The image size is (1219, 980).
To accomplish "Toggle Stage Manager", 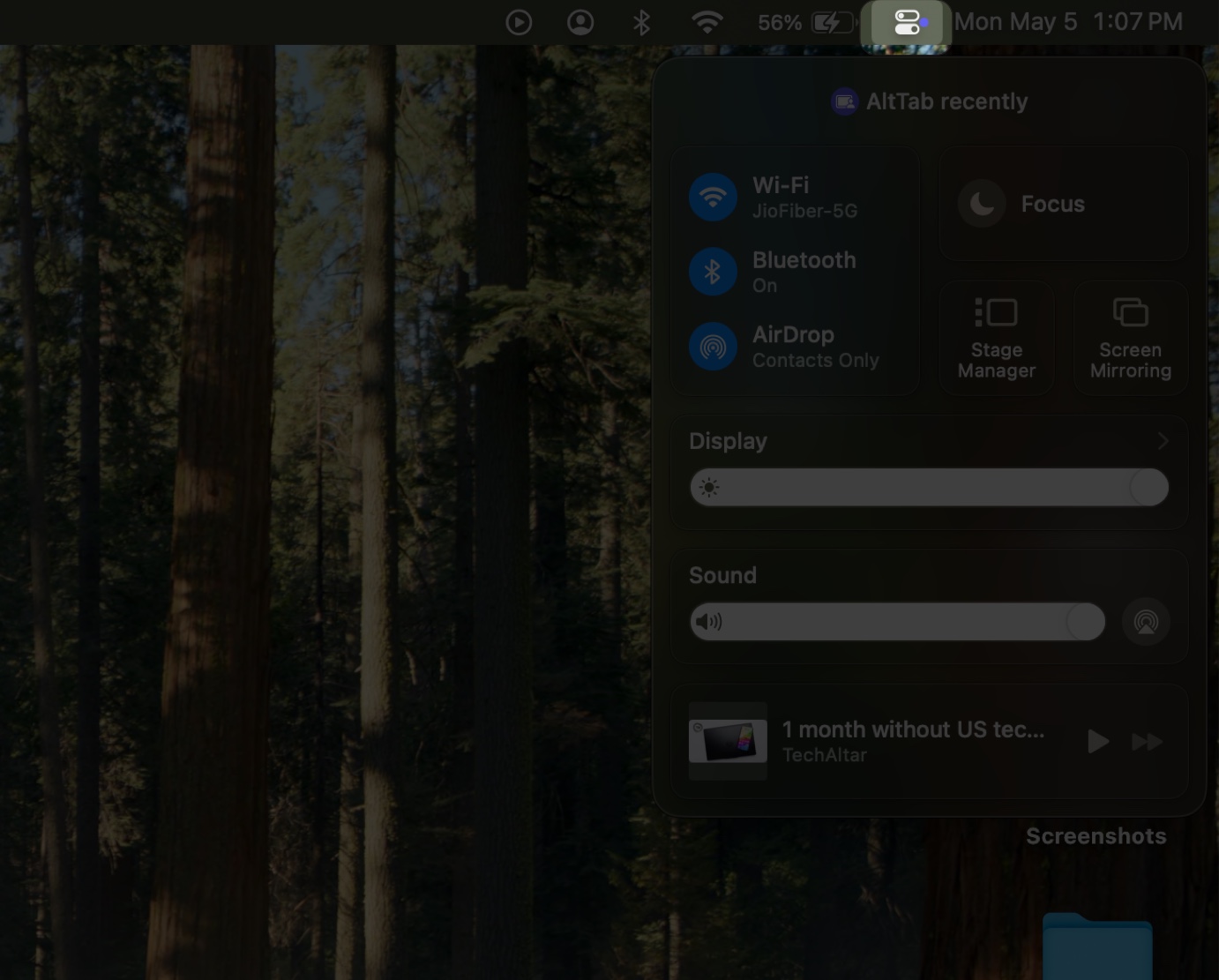I will coord(996,337).
